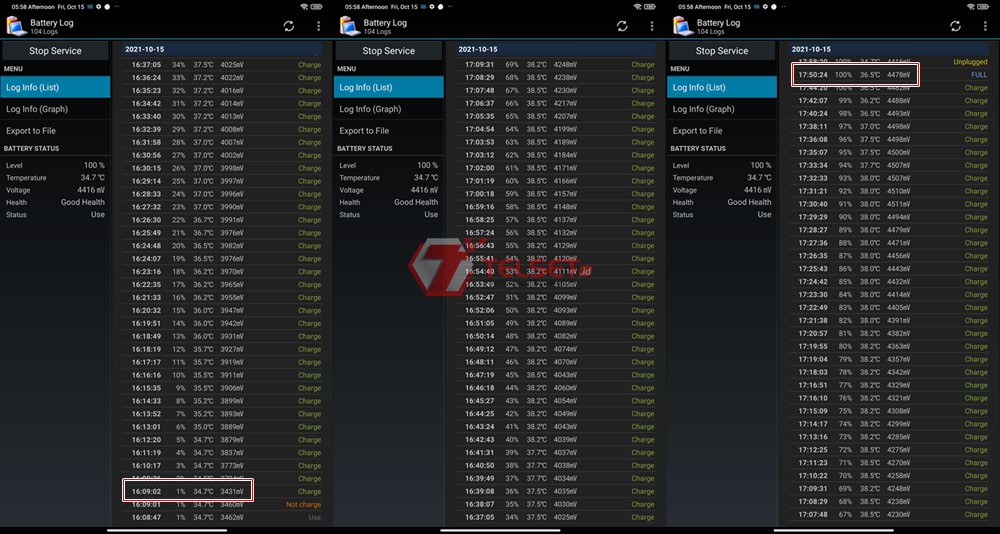Select Log Info (Graph) in the middle menu
Screen dimensions: 1000x534
(388, 109)
